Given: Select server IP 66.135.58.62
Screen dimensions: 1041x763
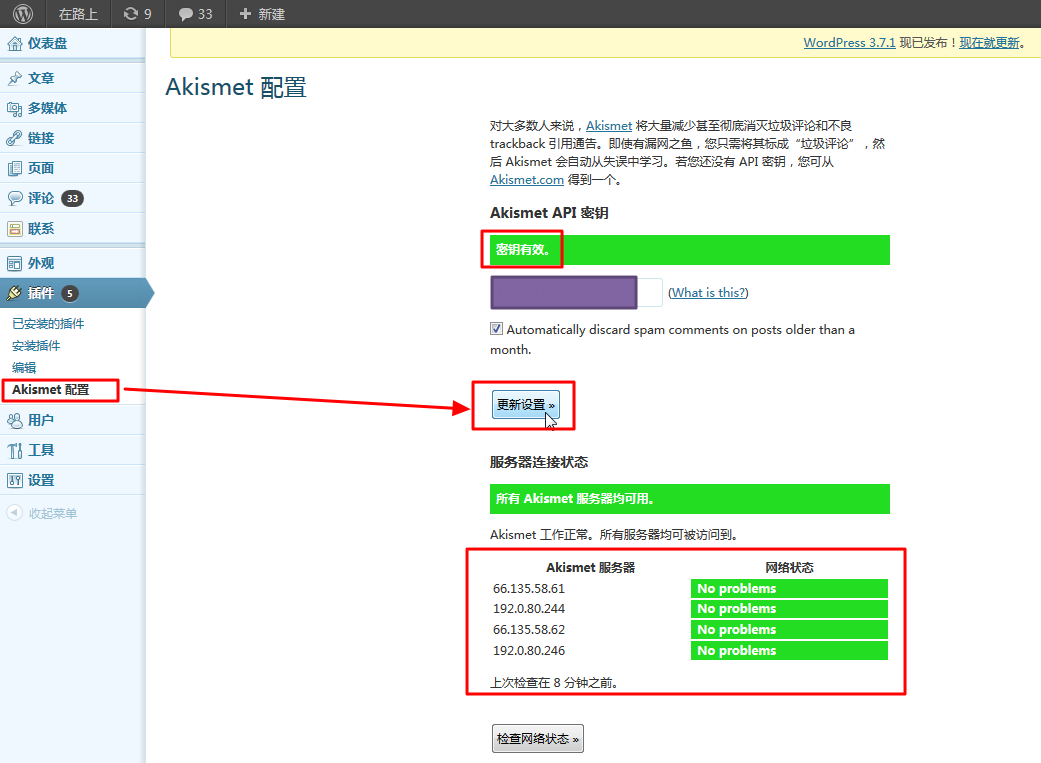Looking at the screenshot, I should coord(528,630).
